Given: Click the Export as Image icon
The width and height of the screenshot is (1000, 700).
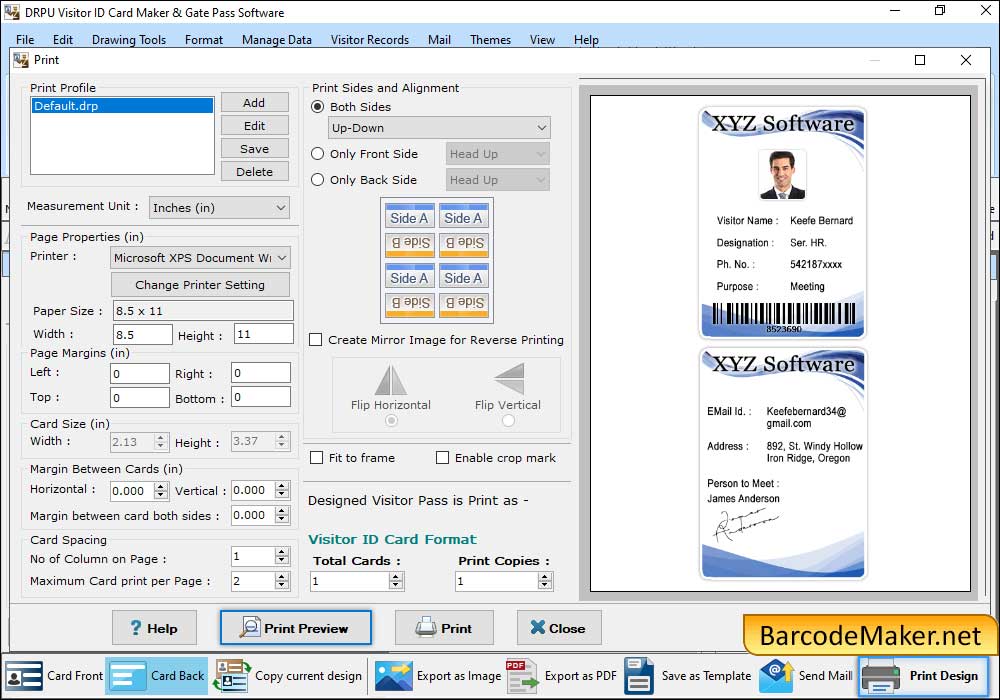Looking at the screenshot, I should click(x=393, y=676).
